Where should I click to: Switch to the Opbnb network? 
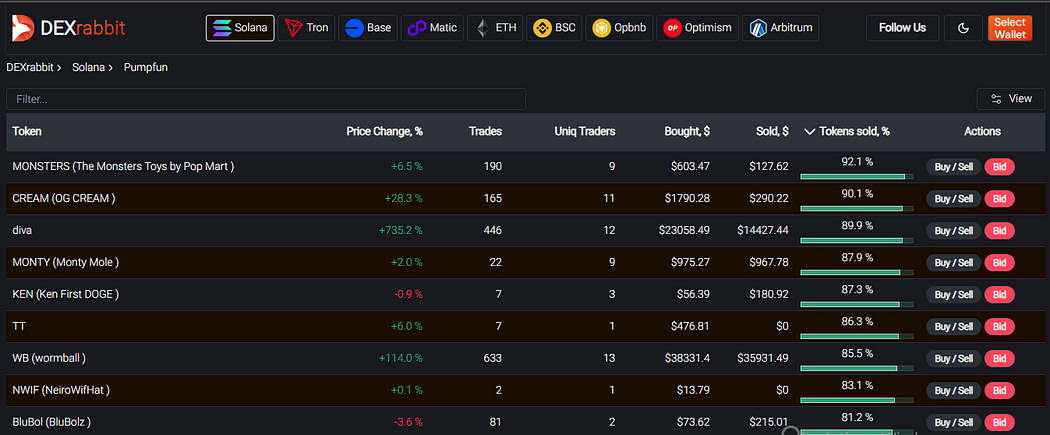click(x=619, y=28)
